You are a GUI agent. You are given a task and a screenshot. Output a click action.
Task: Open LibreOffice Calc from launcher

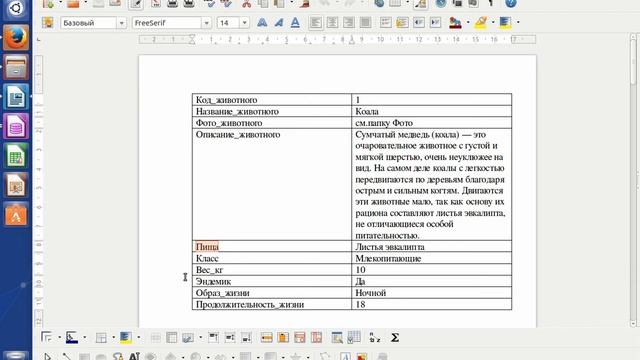click(16, 156)
